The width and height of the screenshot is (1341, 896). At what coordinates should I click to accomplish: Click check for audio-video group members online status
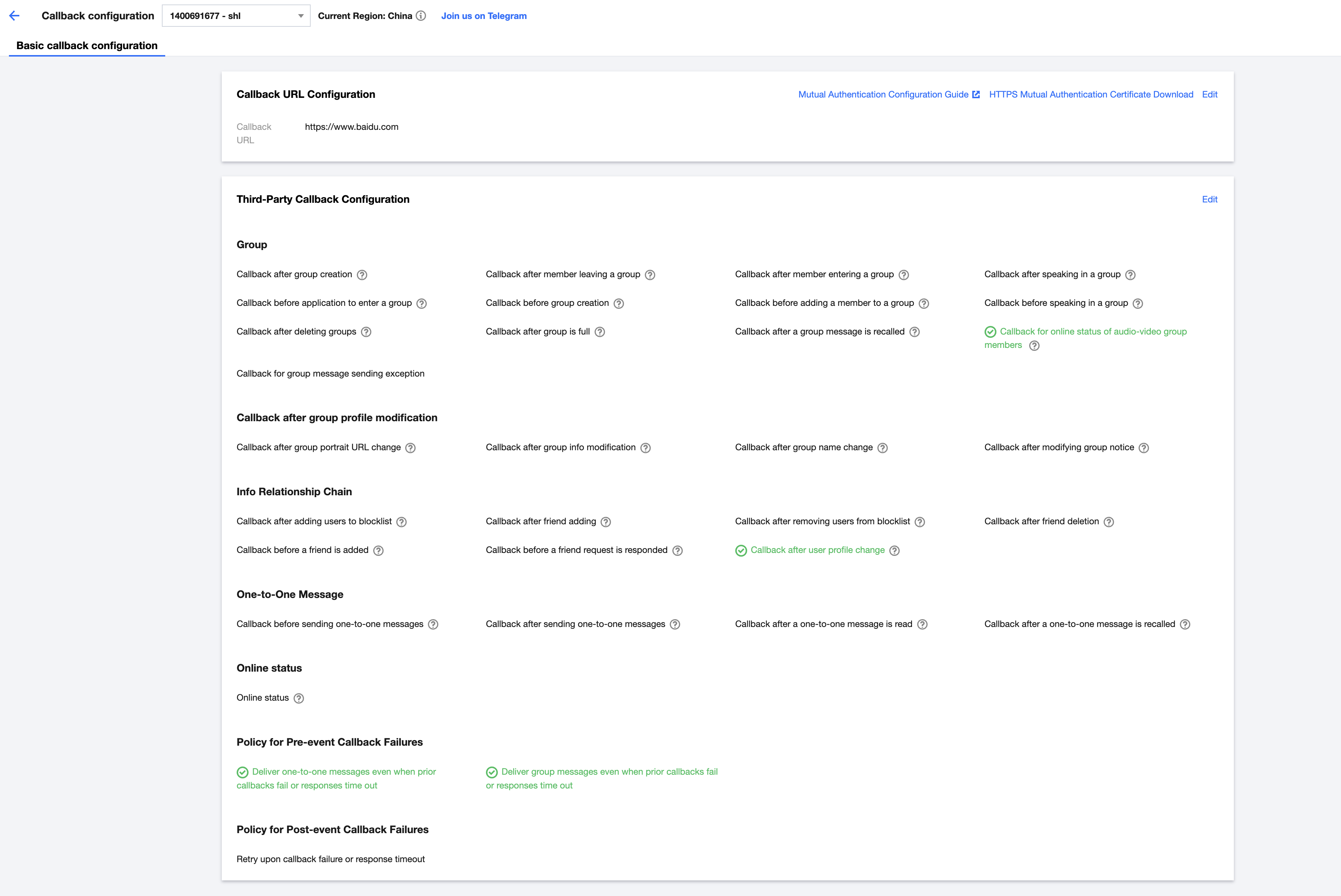click(x=990, y=332)
